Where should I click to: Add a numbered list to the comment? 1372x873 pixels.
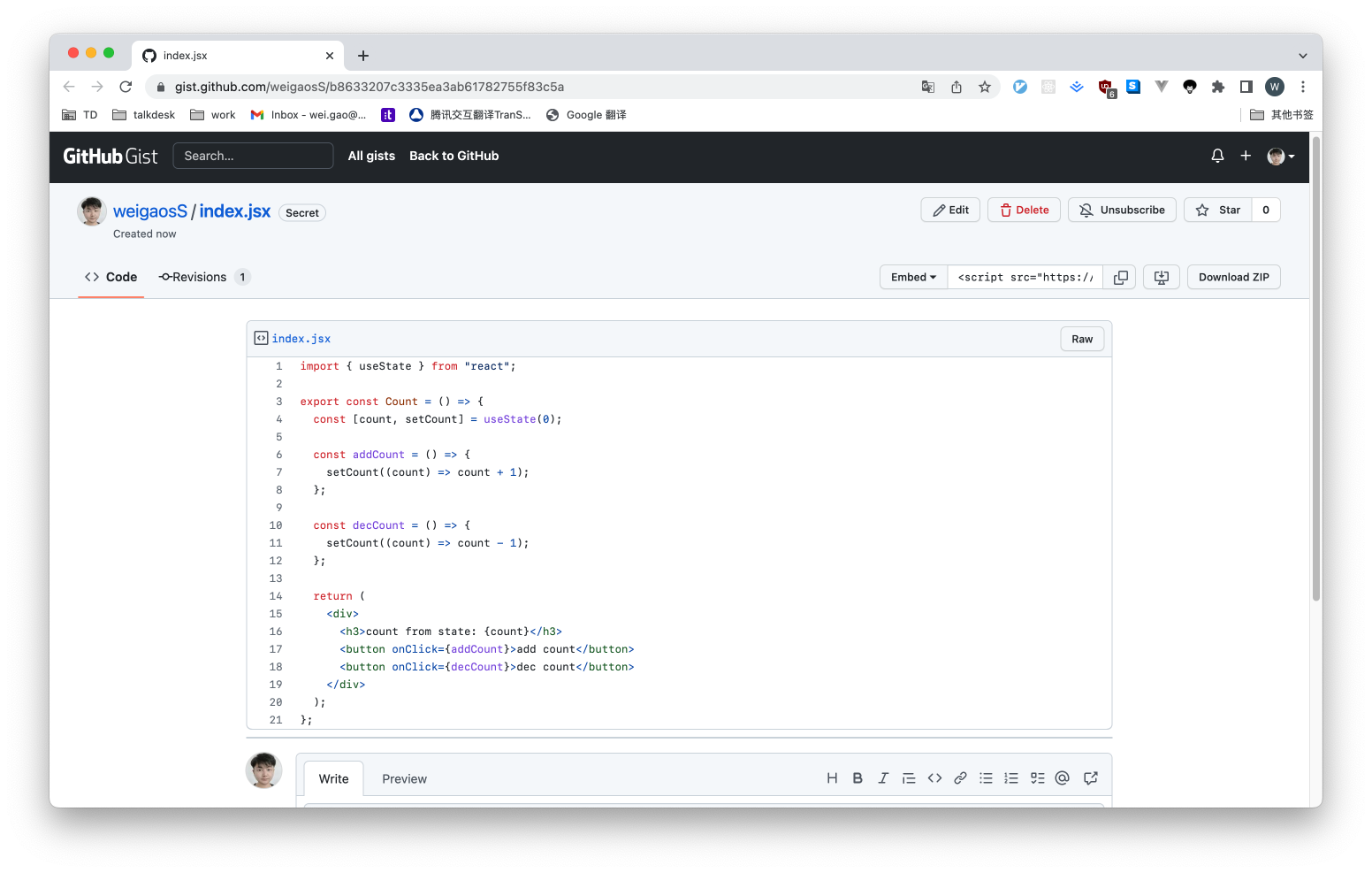tap(1011, 777)
